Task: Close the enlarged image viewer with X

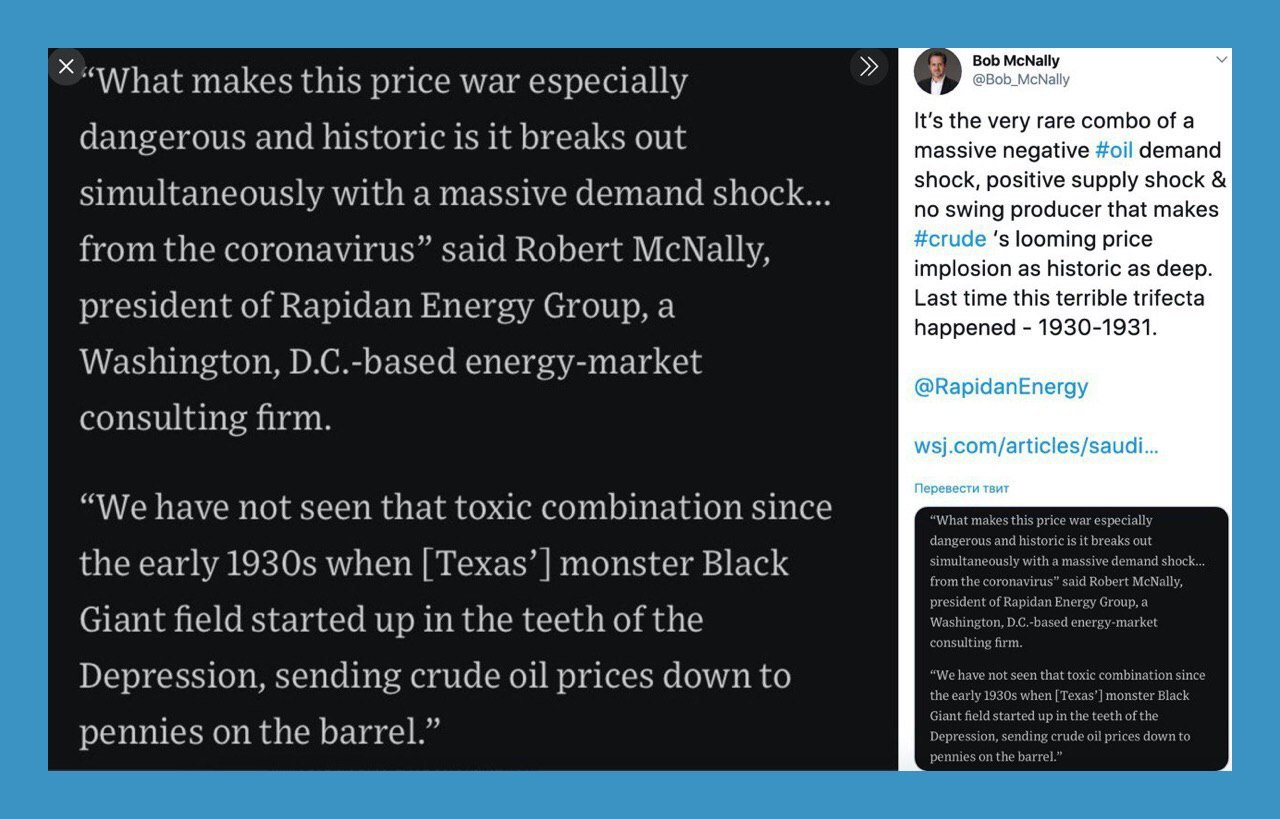Action: [x=66, y=66]
